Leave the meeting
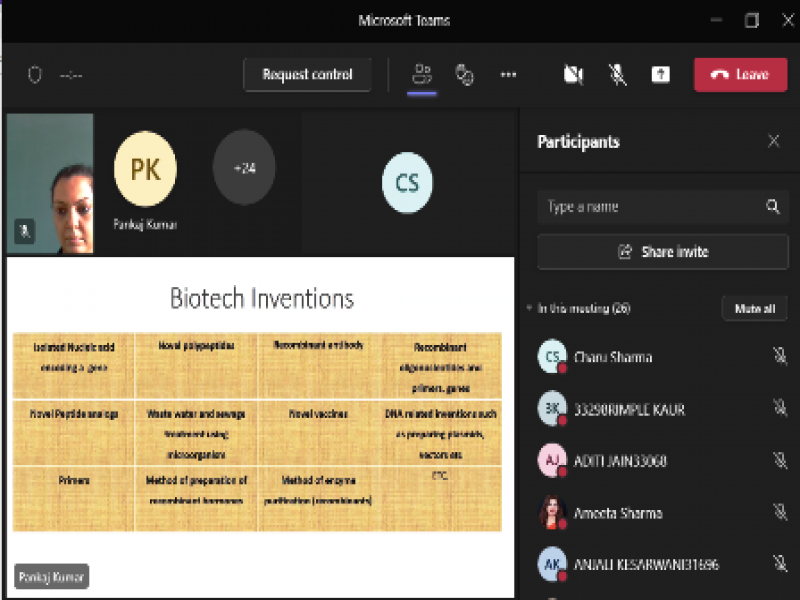This screenshot has width=800, height=600. [740, 75]
